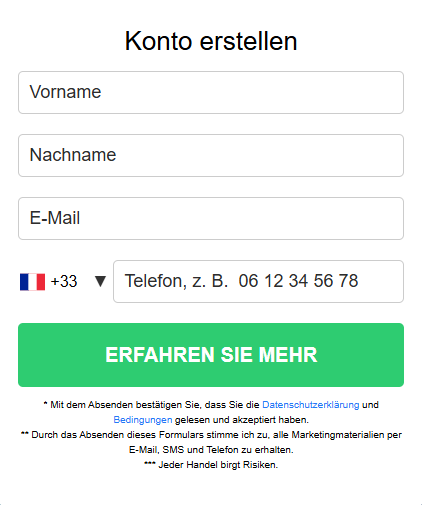Click the double asterisk footnote marker
The image size is (422, 505).
tap(25, 434)
